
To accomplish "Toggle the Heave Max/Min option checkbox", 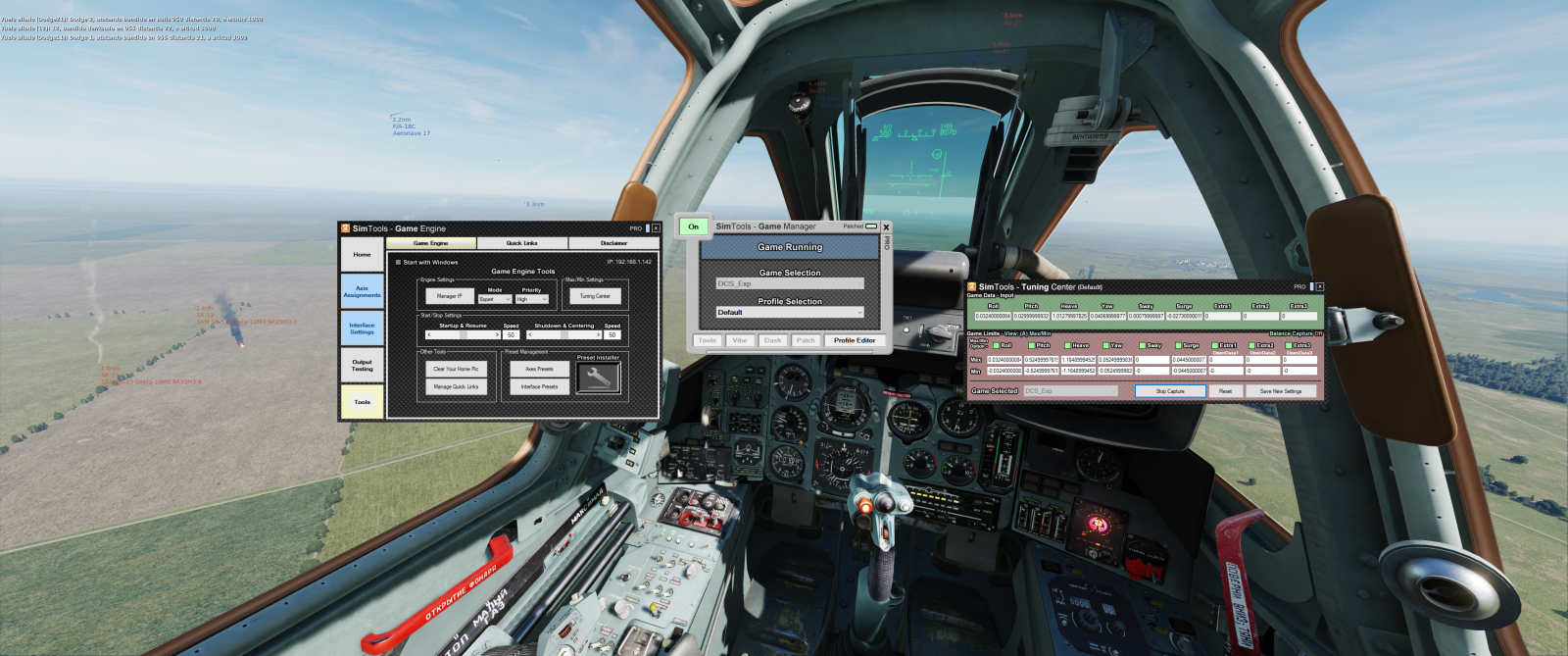I will (1068, 345).
